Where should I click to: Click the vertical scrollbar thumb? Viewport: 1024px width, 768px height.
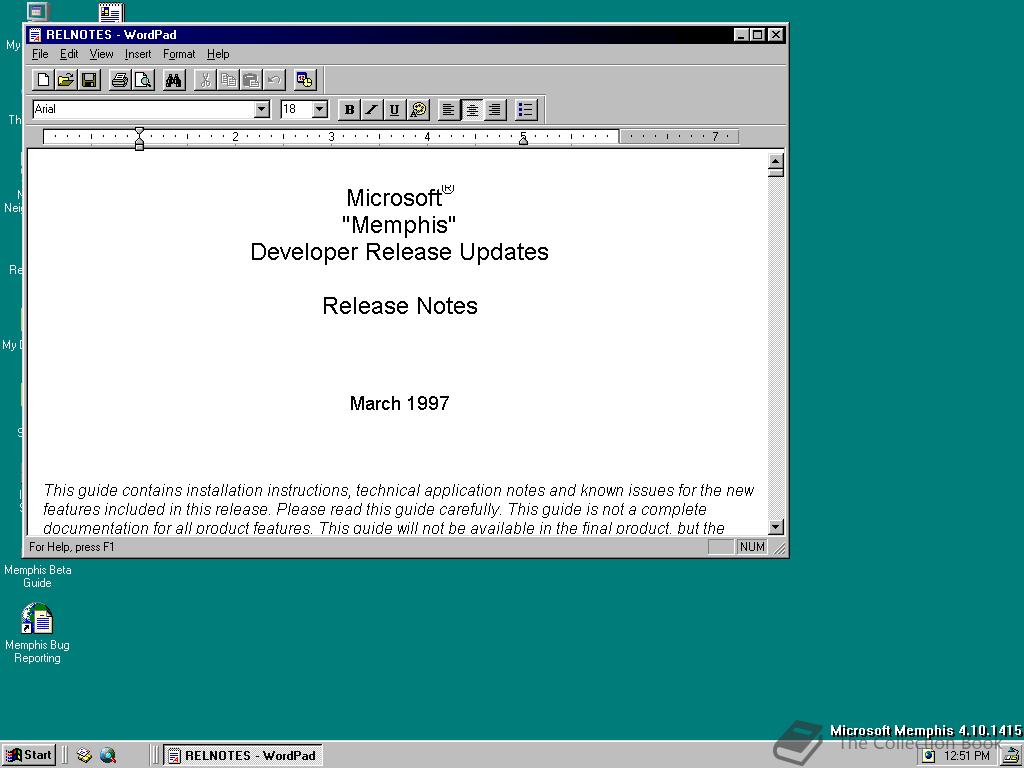click(776, 172)
